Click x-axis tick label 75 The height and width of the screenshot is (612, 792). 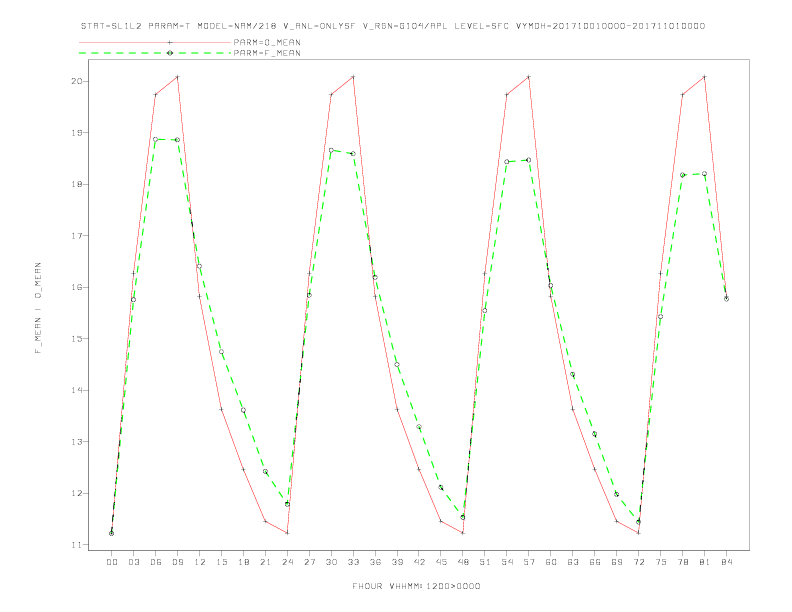pos(661,562)
